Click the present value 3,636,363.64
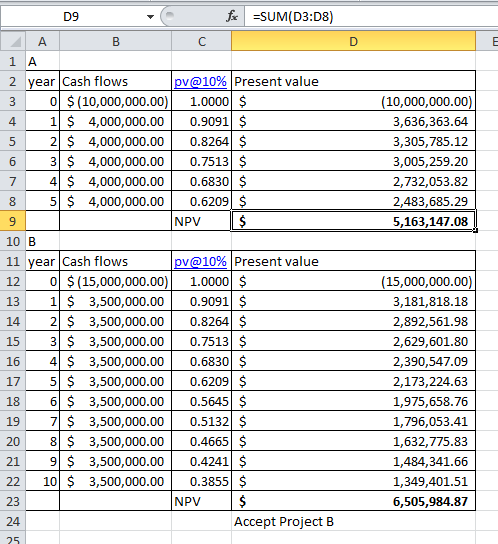The width and height of the screenshot is (498, 544). 353,121
